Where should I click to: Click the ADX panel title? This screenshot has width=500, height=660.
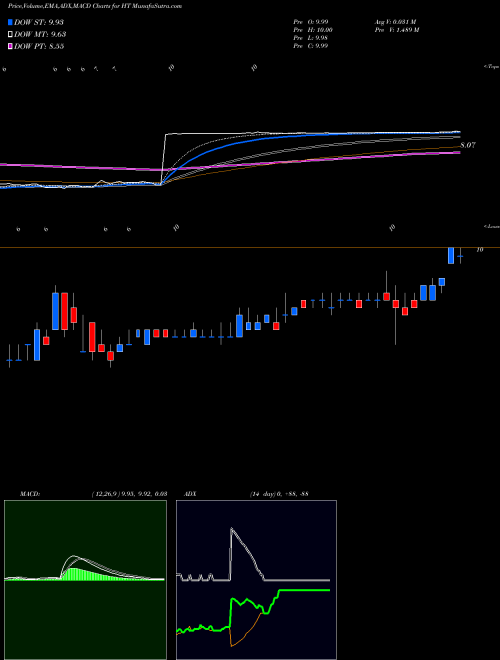191,494
